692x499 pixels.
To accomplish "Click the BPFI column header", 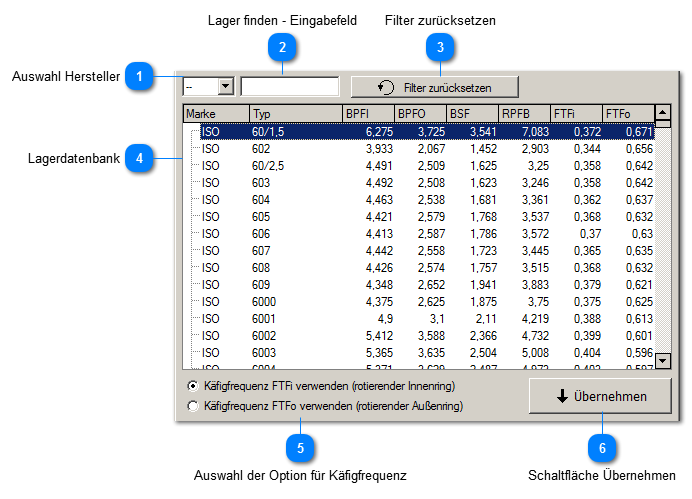I will (x=368, y=114).
